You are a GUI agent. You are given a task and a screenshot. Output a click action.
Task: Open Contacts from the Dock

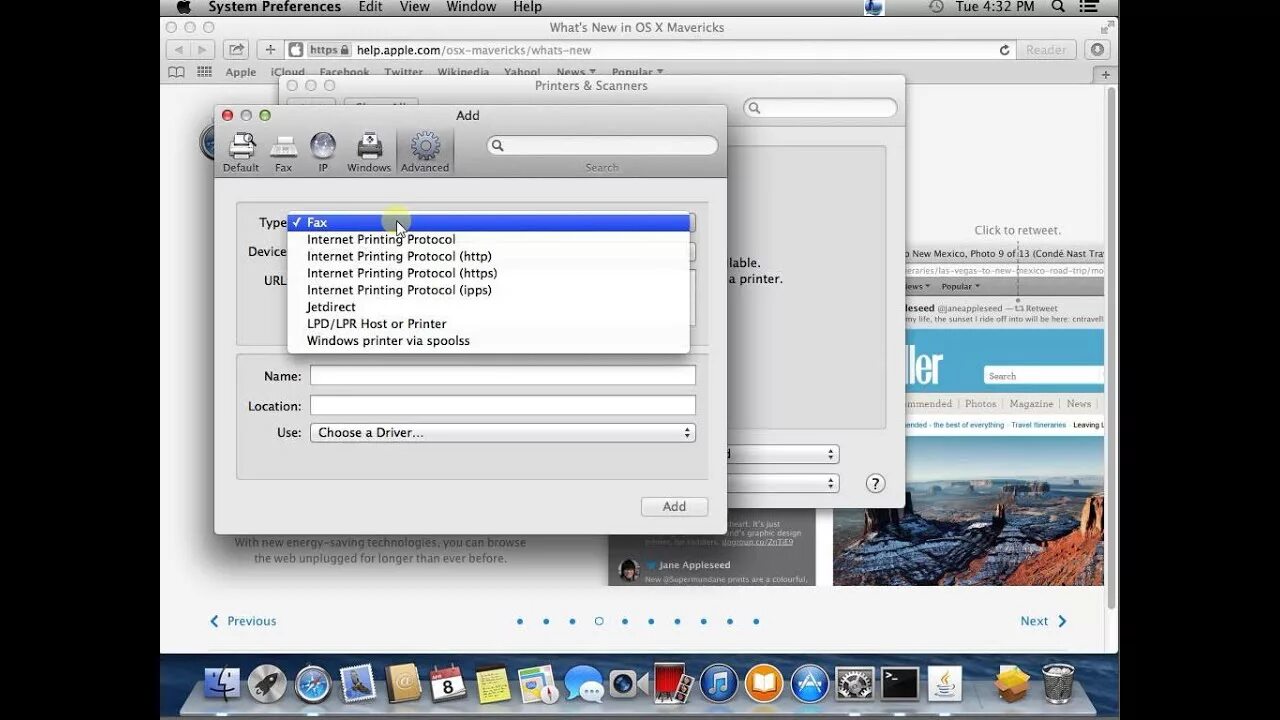pyautogui.click(x=403, y=684)
